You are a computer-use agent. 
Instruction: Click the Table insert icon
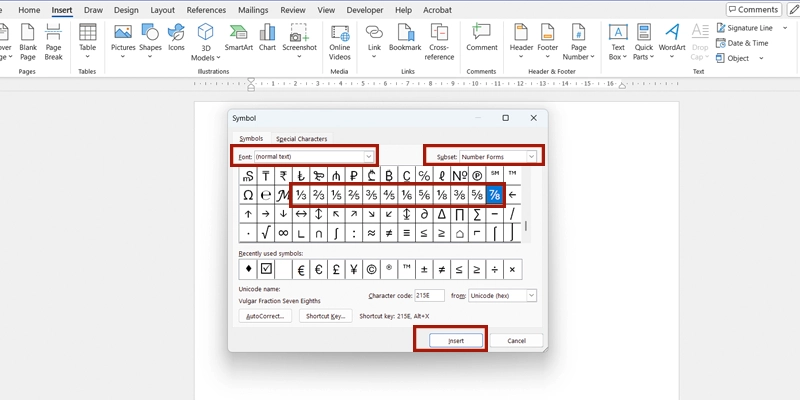pos(88,37)
